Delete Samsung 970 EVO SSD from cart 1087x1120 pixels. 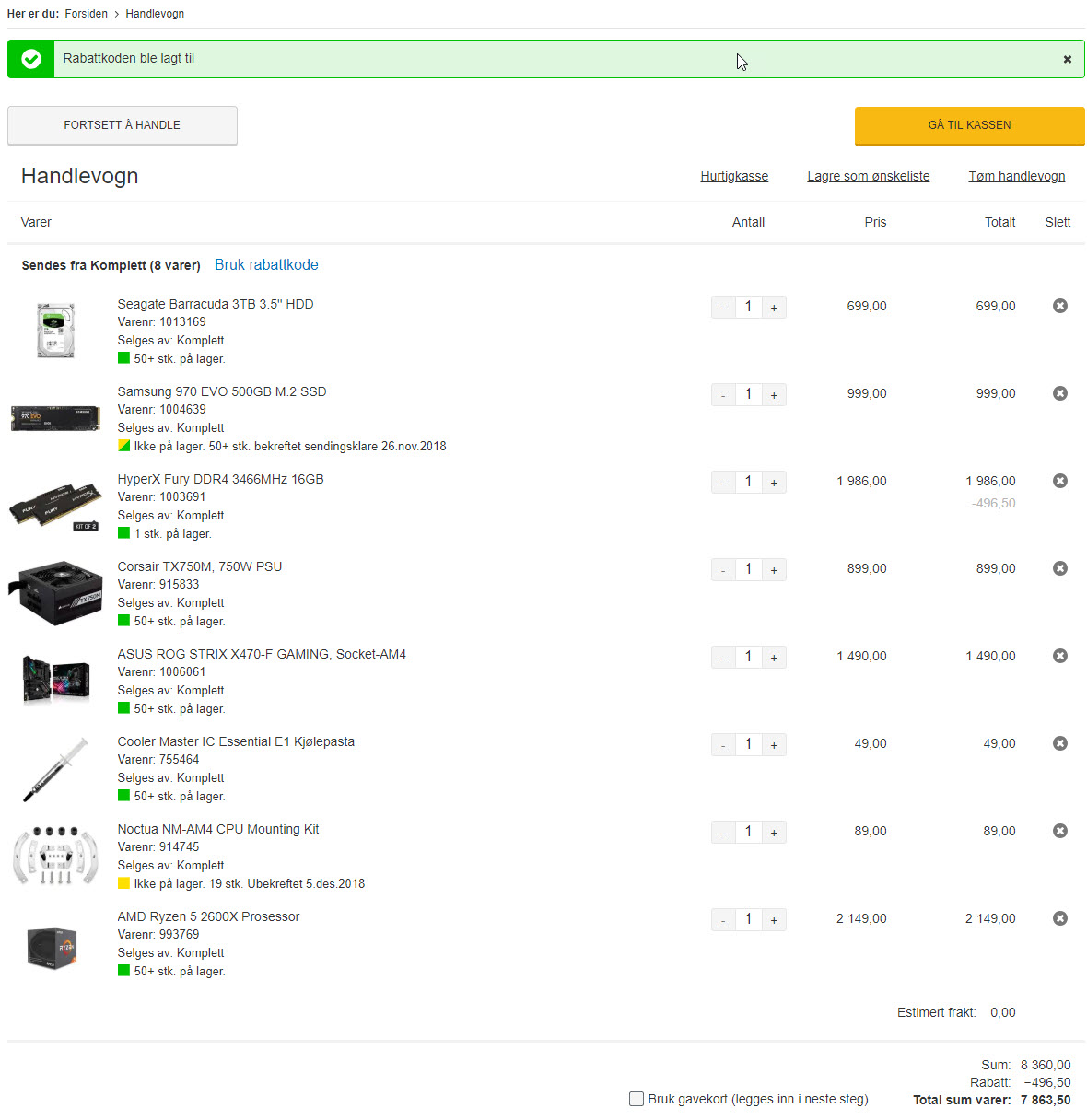pos(1060,393)
